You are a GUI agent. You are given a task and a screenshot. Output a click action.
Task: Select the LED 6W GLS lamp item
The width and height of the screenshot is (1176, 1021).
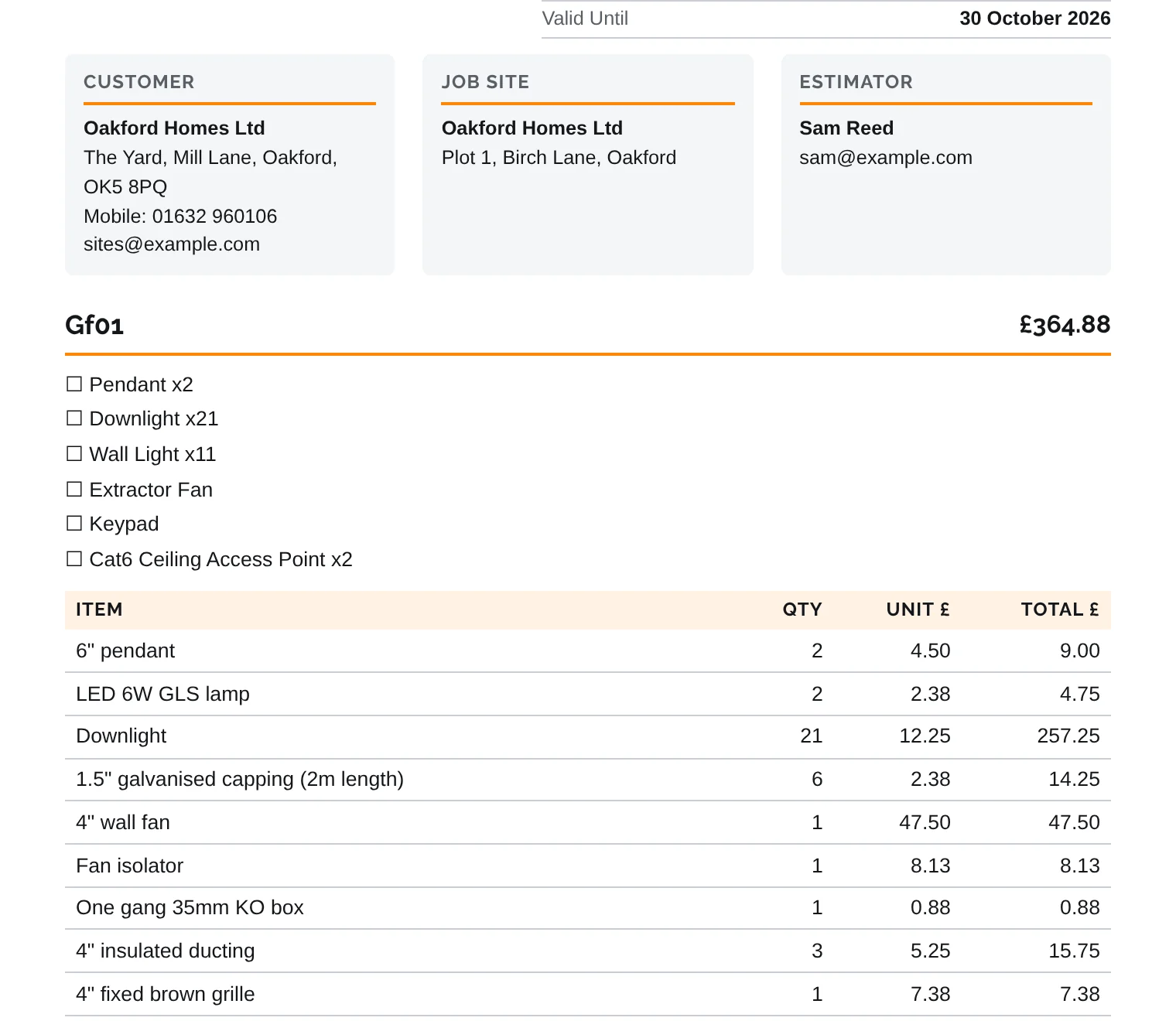162,695
